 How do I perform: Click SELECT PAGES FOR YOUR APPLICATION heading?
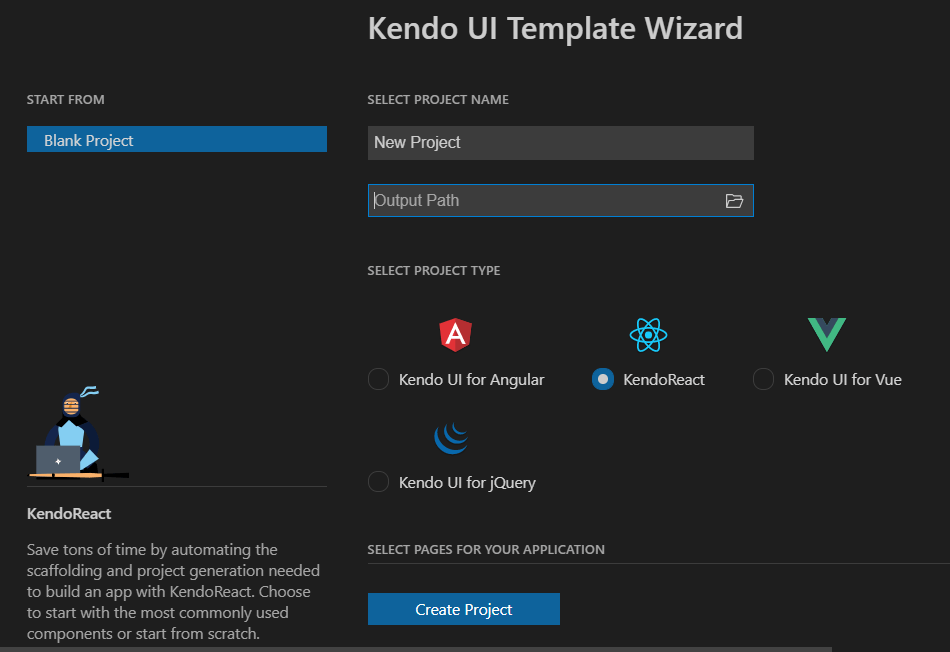[486, 550]
